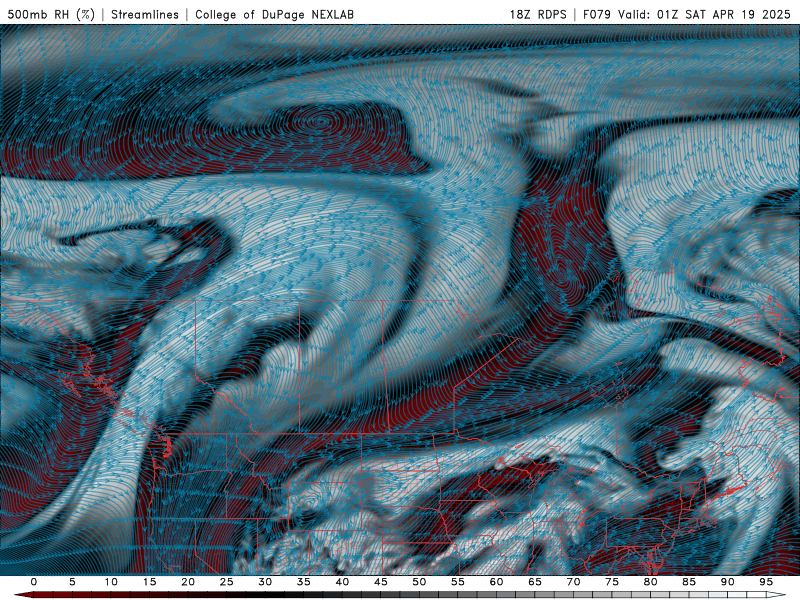Click the colorbar label '5'
Screen dimensions: 800x600
[x=72, y=582]
